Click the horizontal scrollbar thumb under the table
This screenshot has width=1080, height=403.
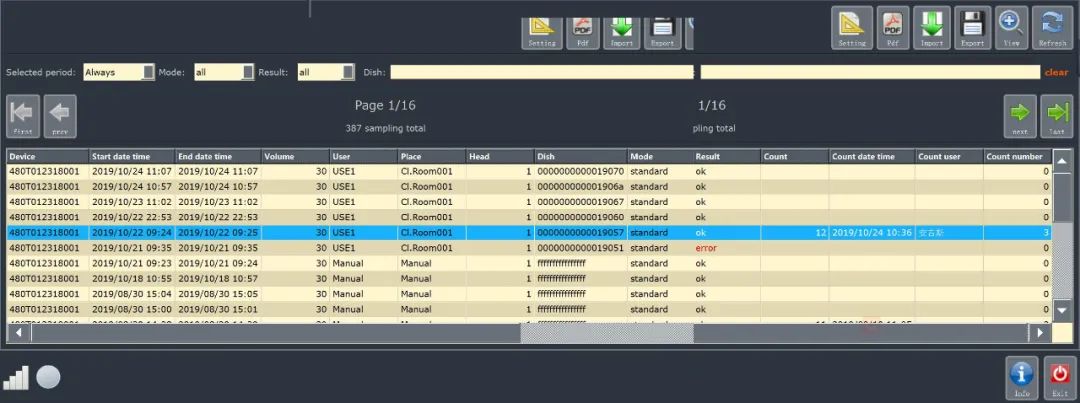tap(606, 333)
